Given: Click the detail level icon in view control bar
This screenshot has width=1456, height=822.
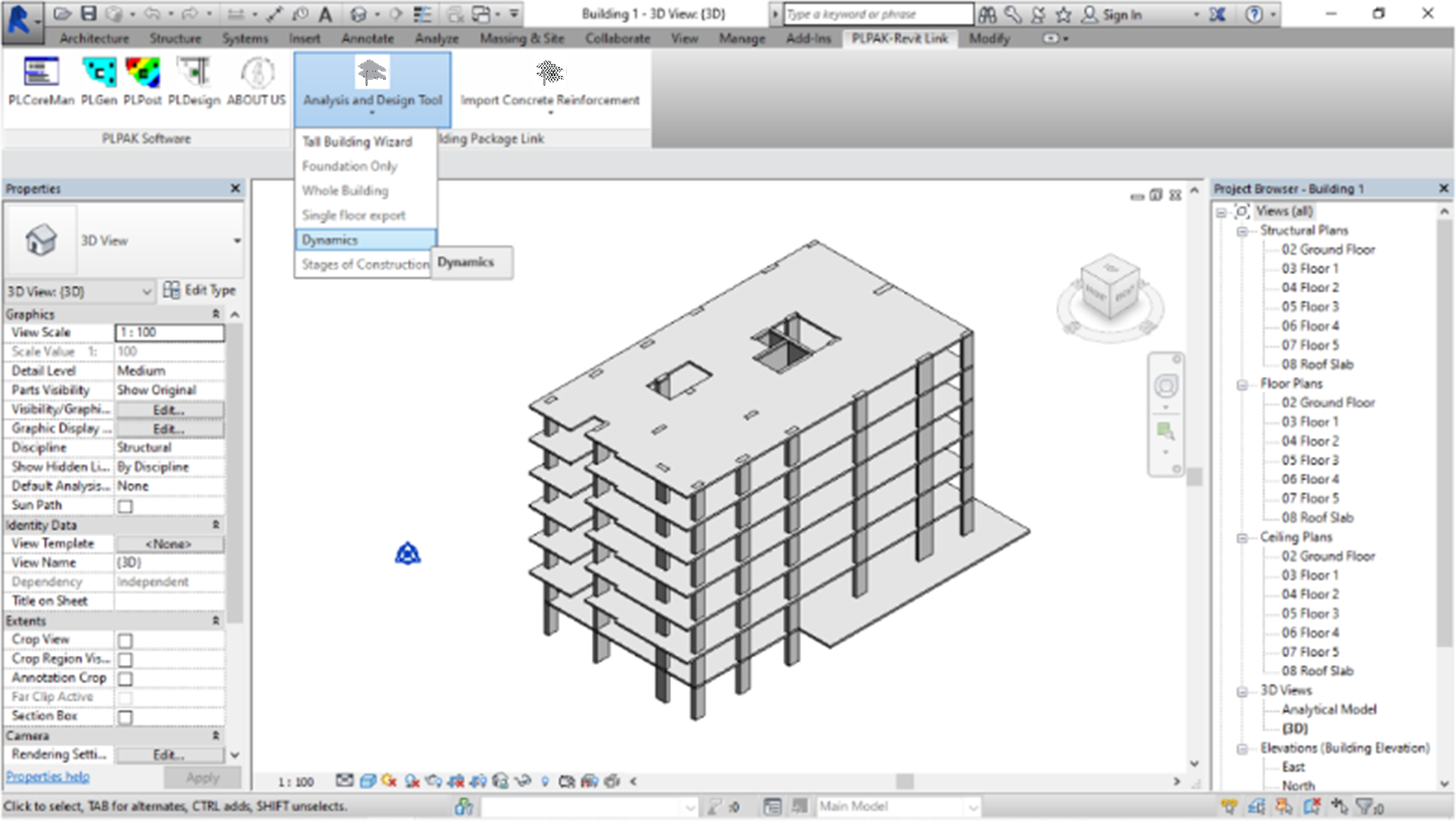Looking at the screenshot, I should [x=344, y=781].
